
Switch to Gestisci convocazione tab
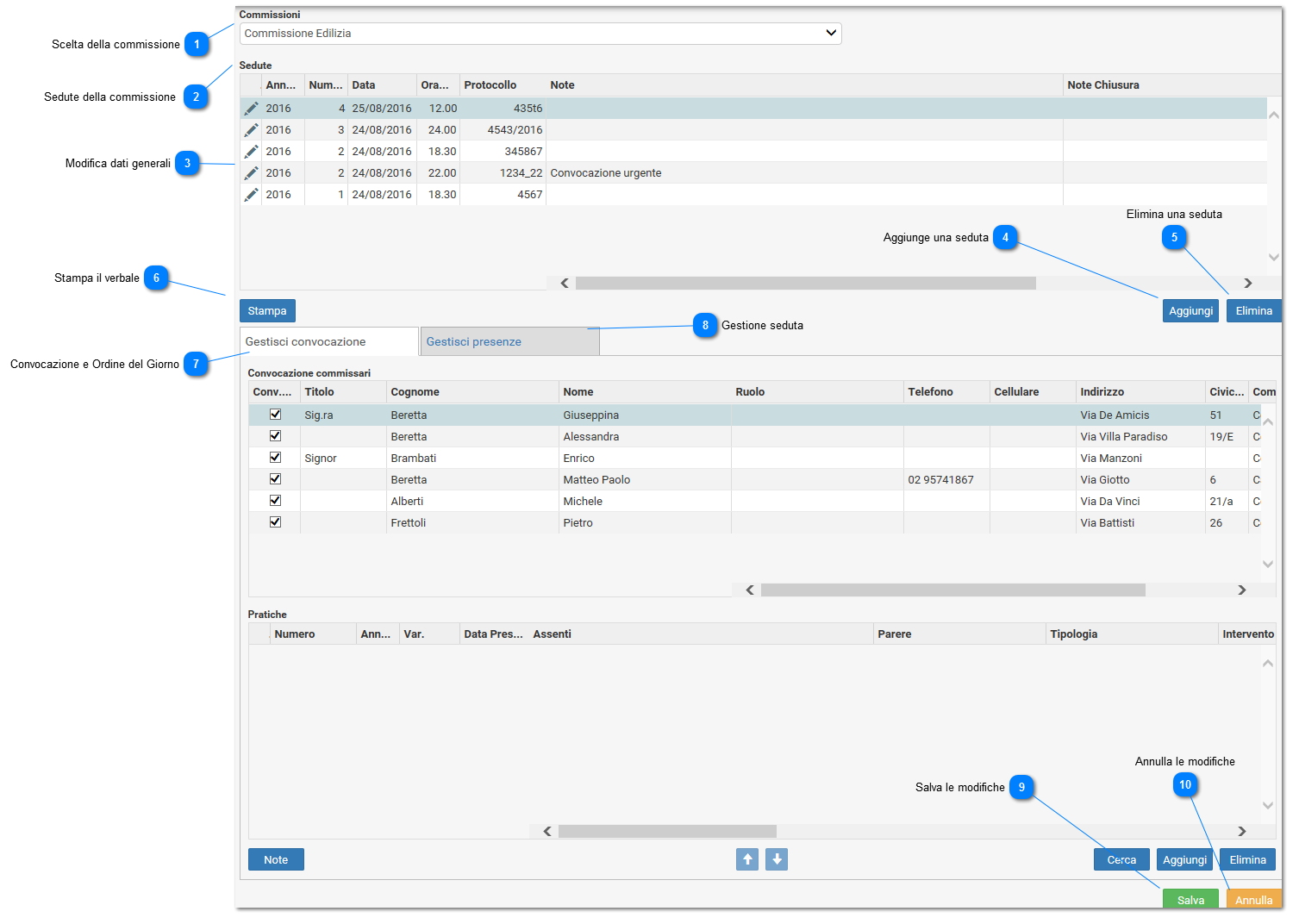click(329, 341)
